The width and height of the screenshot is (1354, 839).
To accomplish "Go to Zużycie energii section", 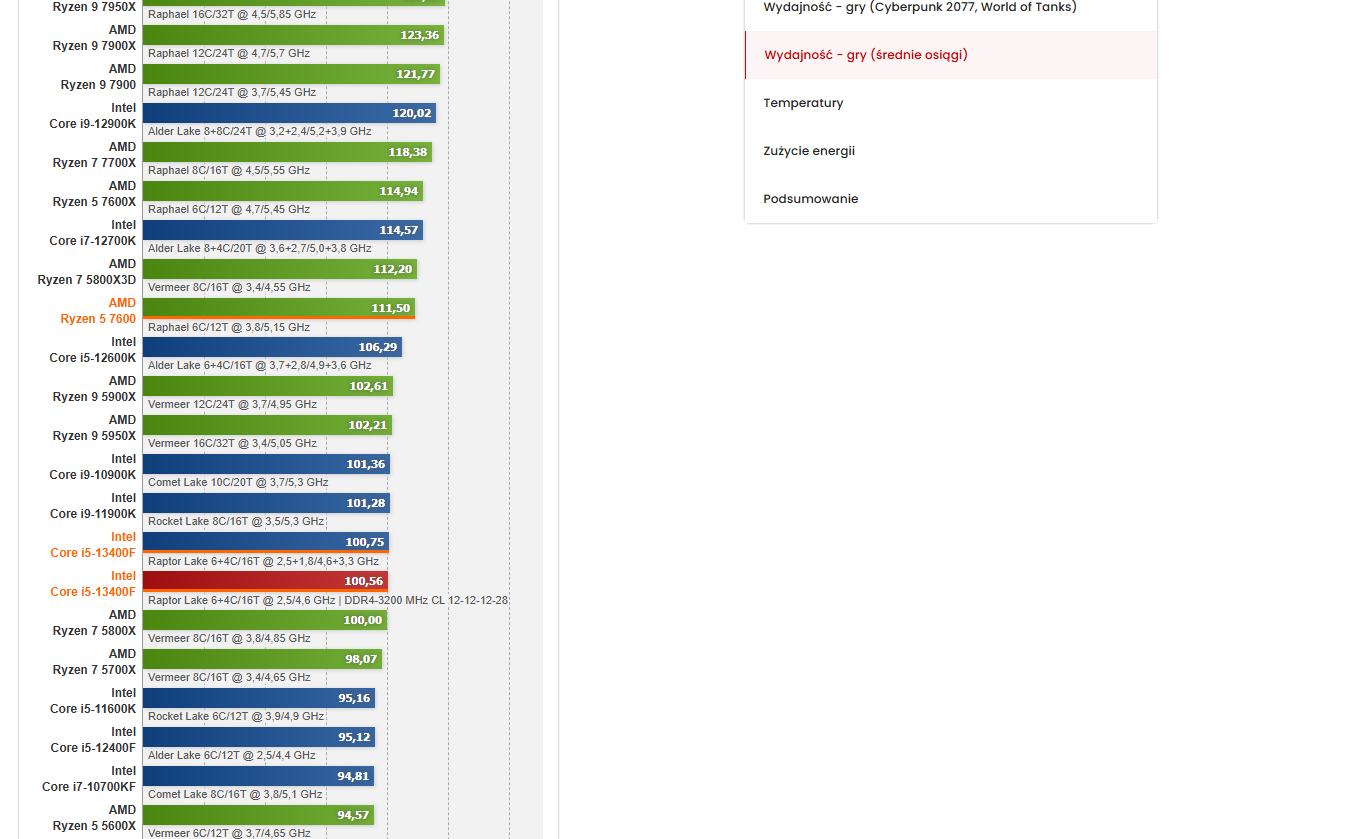I will coord(951,151).
